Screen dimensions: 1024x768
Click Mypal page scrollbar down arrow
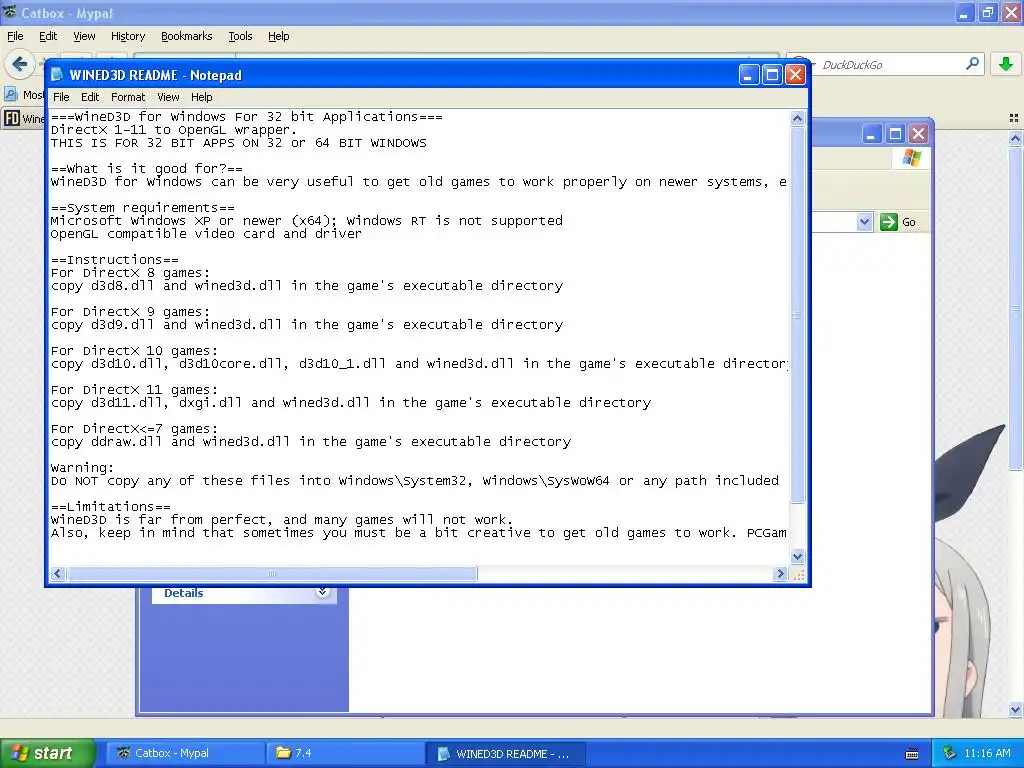(1016, 709)
